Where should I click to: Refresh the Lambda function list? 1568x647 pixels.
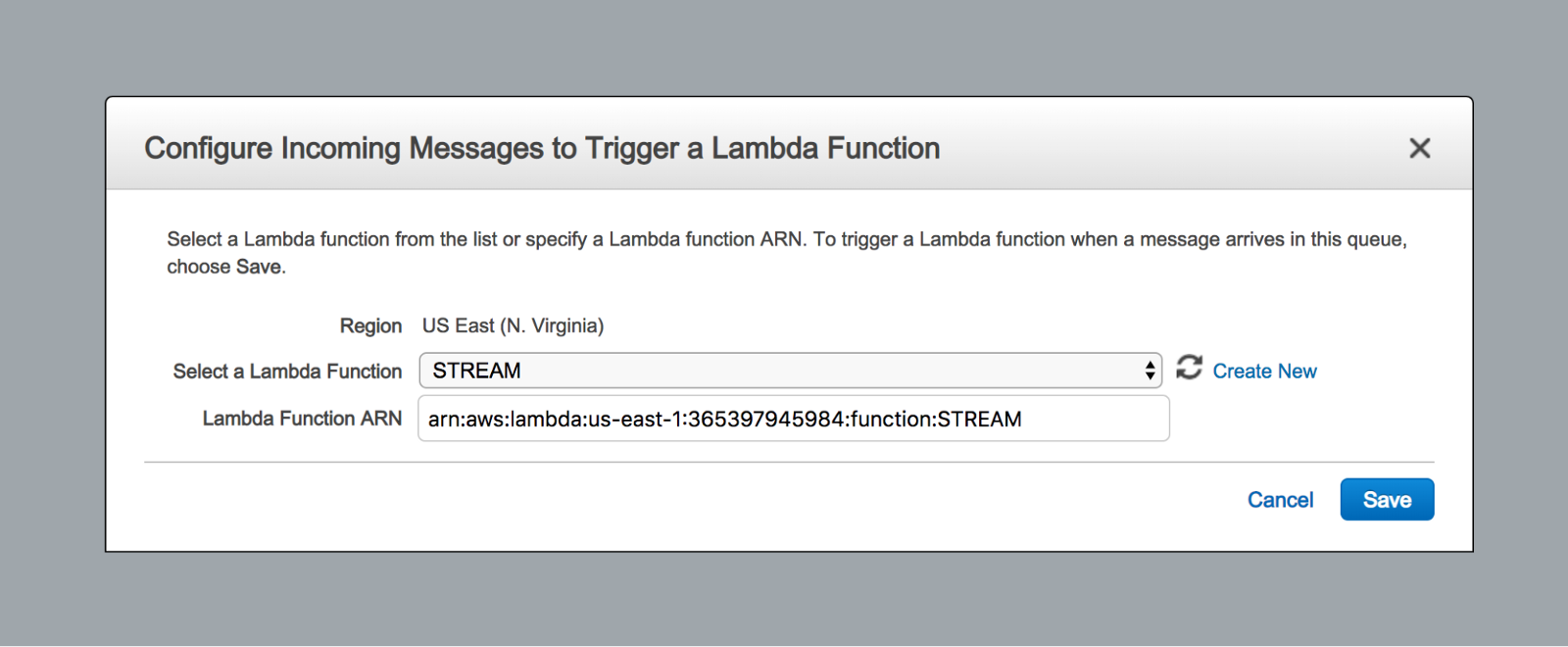pos(1189,368)
